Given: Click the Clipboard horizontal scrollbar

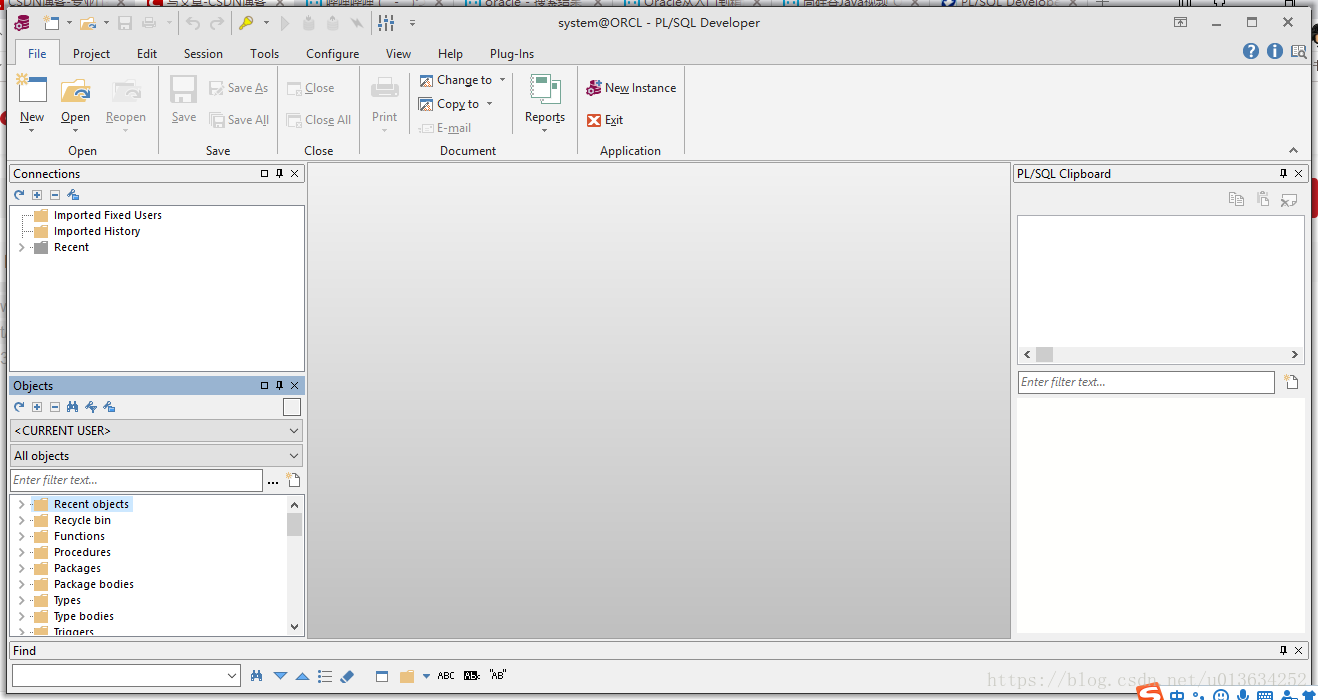Looking at the screenshot, I should [x=1161, y=354].
